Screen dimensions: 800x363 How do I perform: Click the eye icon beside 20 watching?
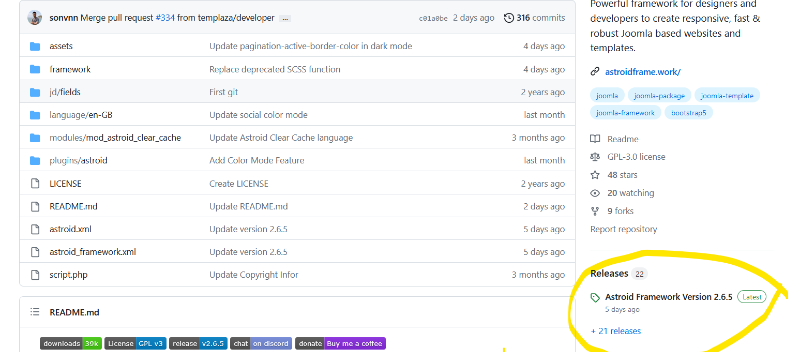point(595,193)
